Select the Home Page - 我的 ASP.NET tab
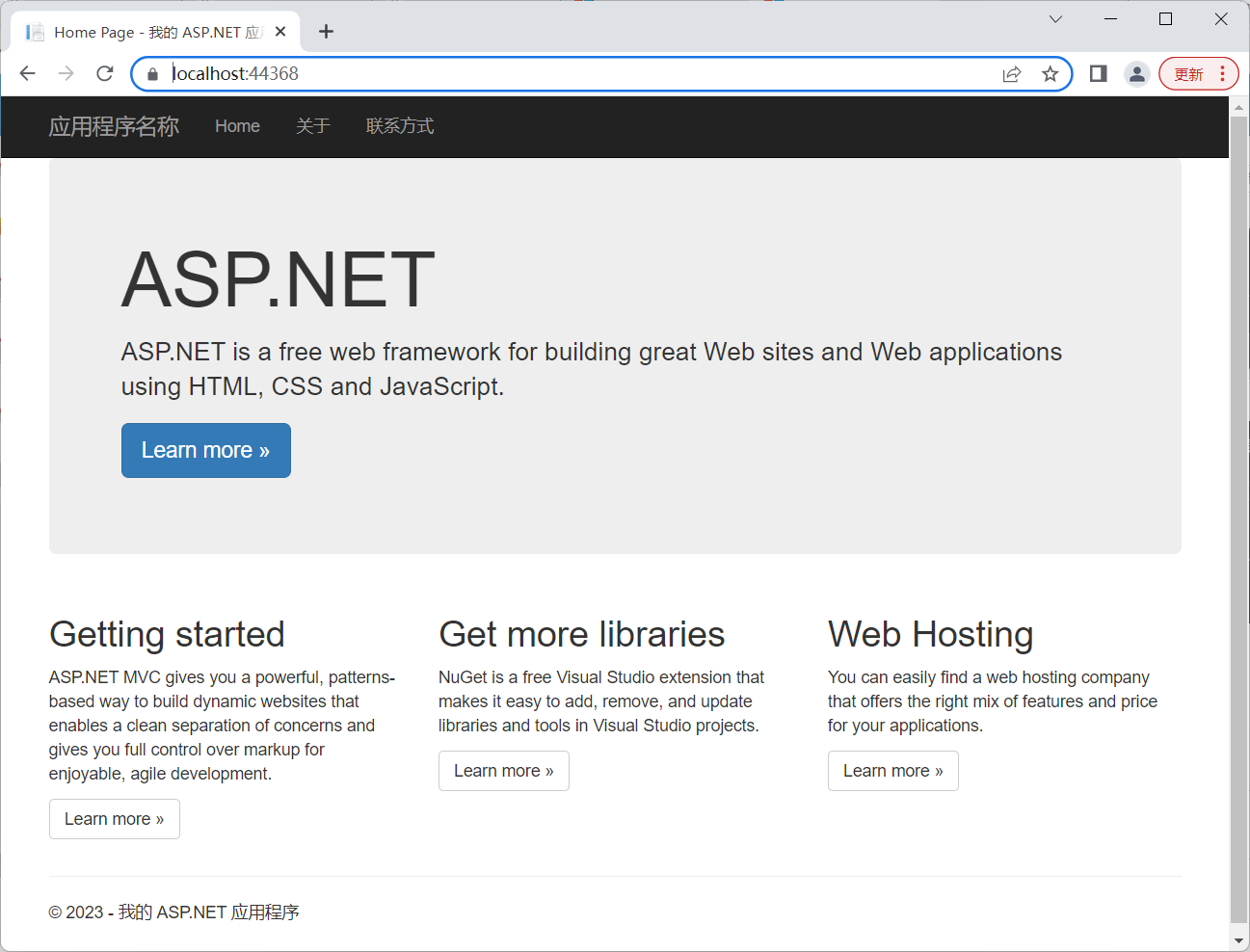Viewport: 1250px width, 952px height. pos(156,32)
